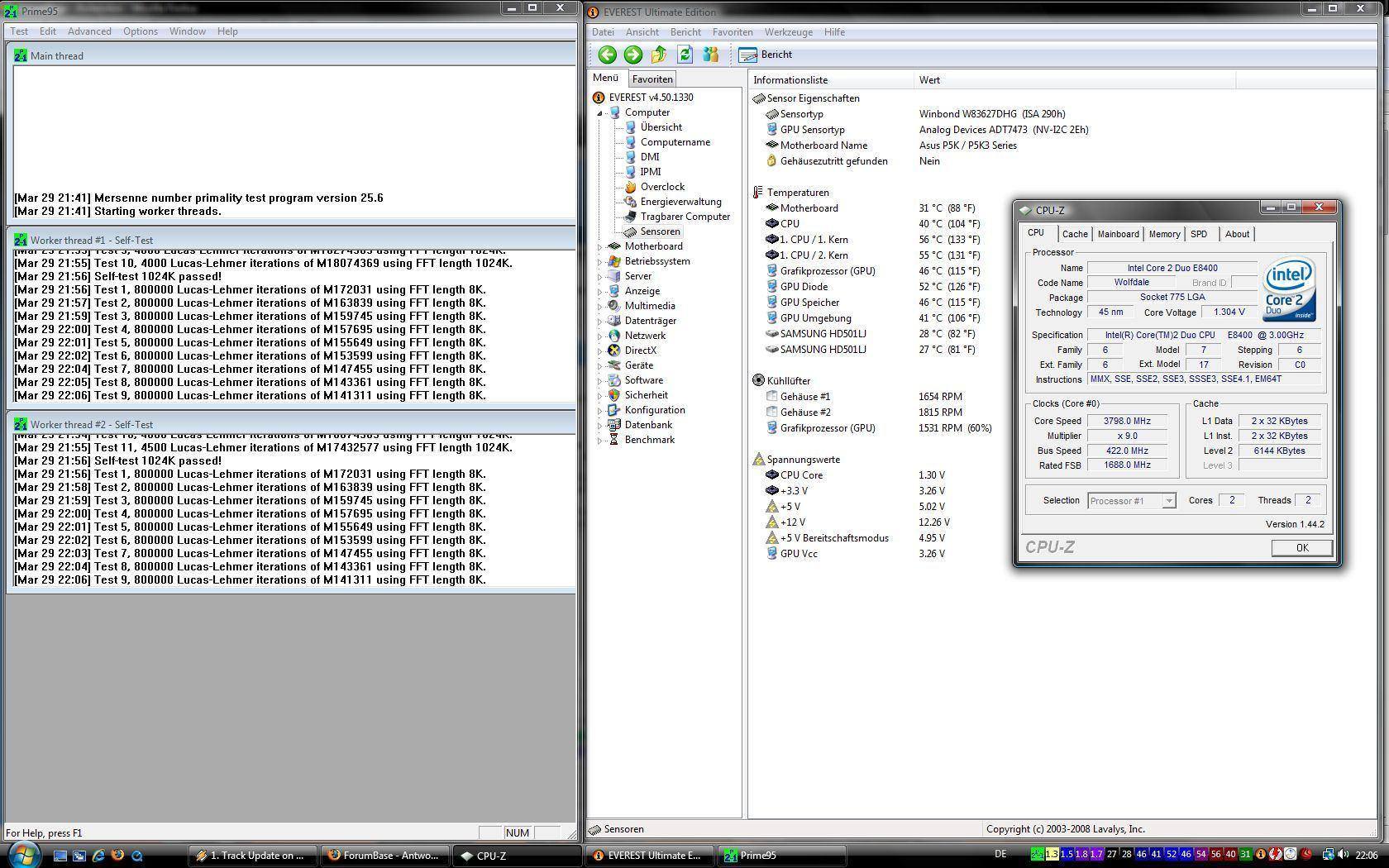
Task: Switch to the Mainboard tab in CPU-Z
Action: tap(1118, 234)
